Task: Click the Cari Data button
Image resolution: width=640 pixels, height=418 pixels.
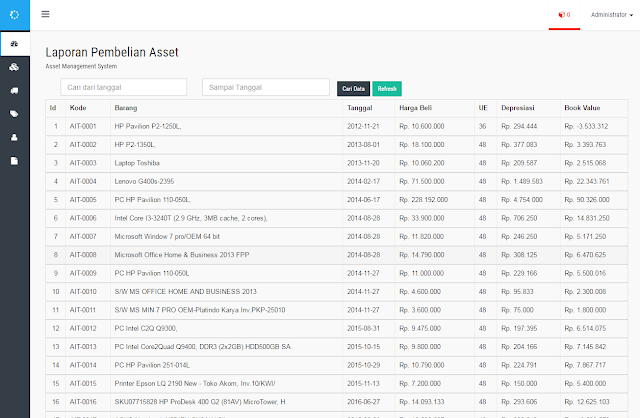Action: click(353, 89)
